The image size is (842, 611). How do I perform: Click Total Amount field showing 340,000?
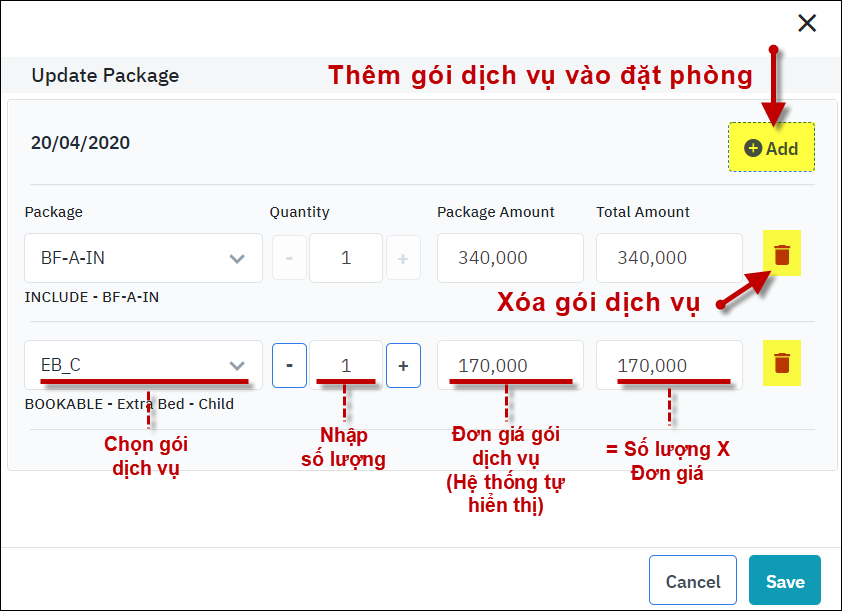pyautogui.click(x=669, y=258)
